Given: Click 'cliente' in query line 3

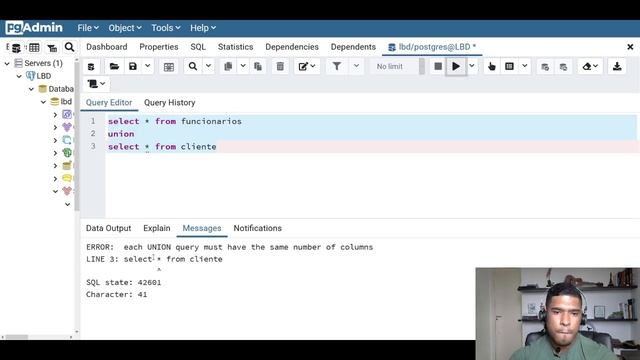Looking at the screenshot, I should pos(198,147).
